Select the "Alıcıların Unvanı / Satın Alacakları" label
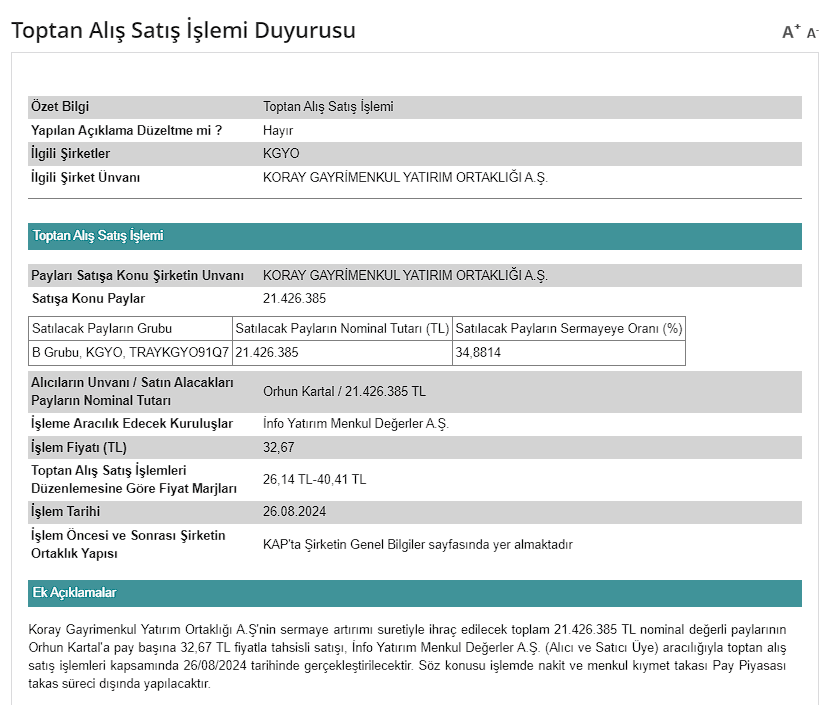The height and width of the screenshot is (705, 826). pos(132,383)
